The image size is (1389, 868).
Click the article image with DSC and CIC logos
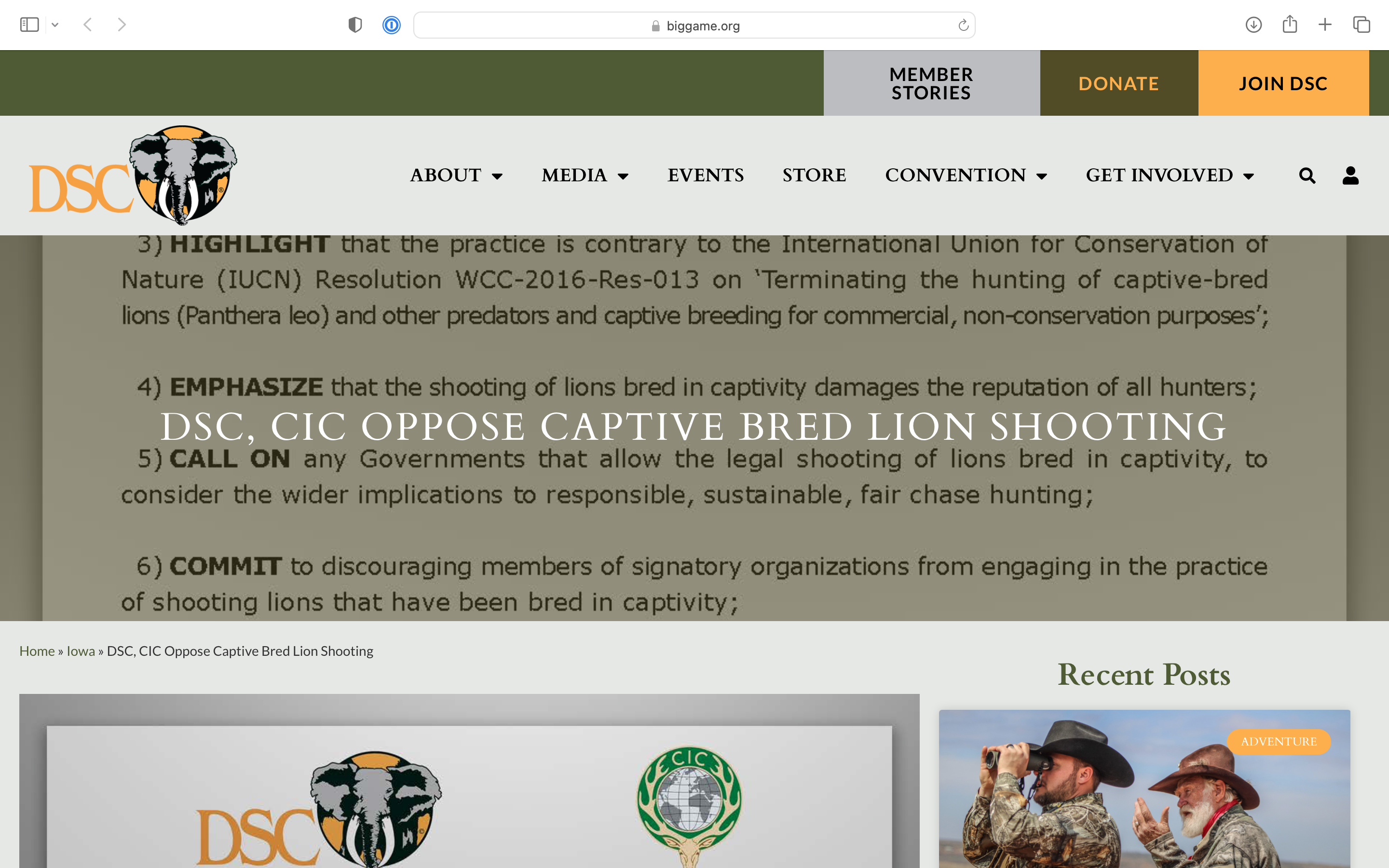[x=469, y=781]
